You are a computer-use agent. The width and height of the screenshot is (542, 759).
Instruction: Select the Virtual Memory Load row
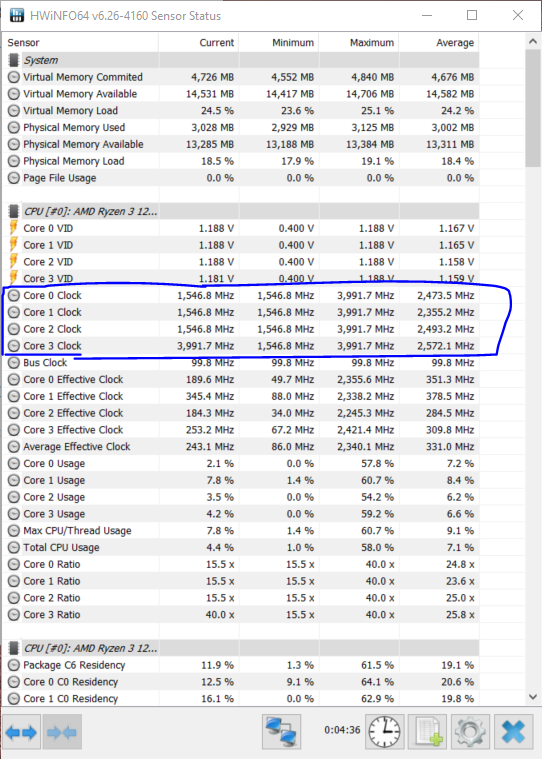pyautogui.click(x=241, y=110)
